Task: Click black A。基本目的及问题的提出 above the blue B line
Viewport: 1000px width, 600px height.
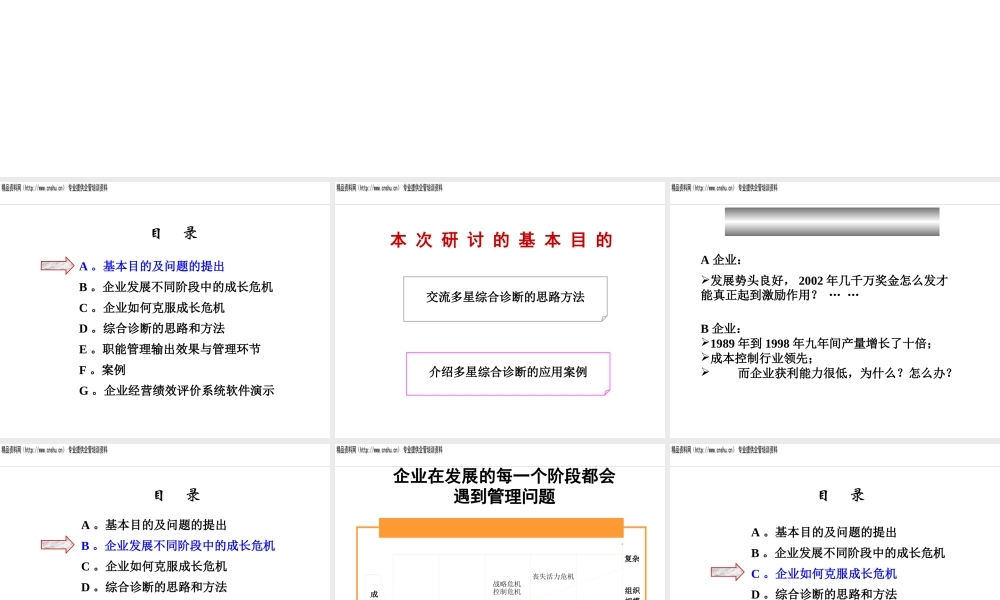Action: tap(154, 525)
